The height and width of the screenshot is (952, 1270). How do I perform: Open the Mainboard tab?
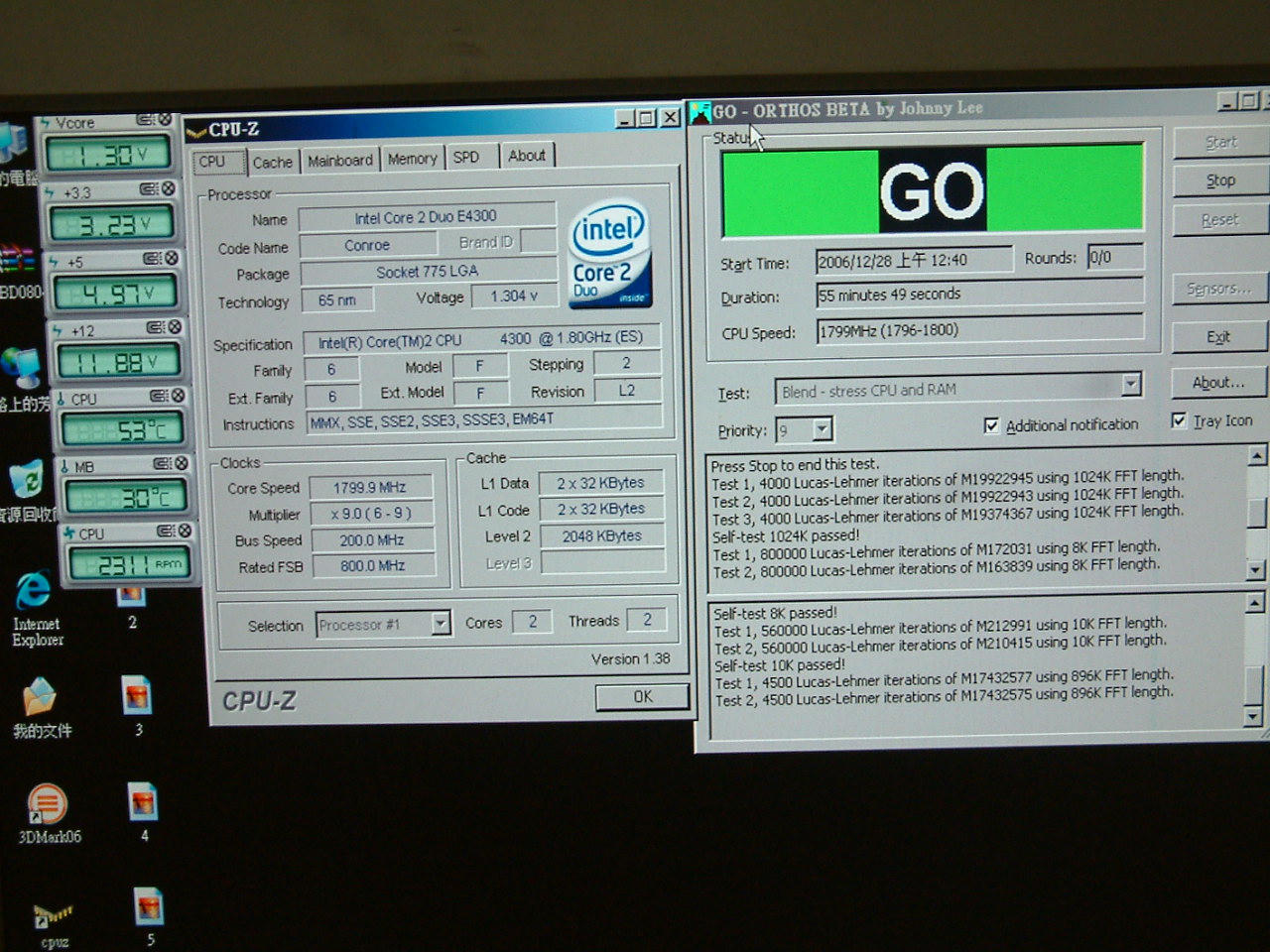tap(340, 160)
